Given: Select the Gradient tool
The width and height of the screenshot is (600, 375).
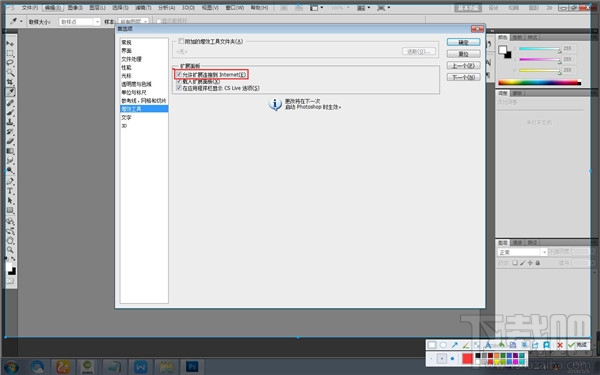Looking at the screenshot, I should click(10, 151).
